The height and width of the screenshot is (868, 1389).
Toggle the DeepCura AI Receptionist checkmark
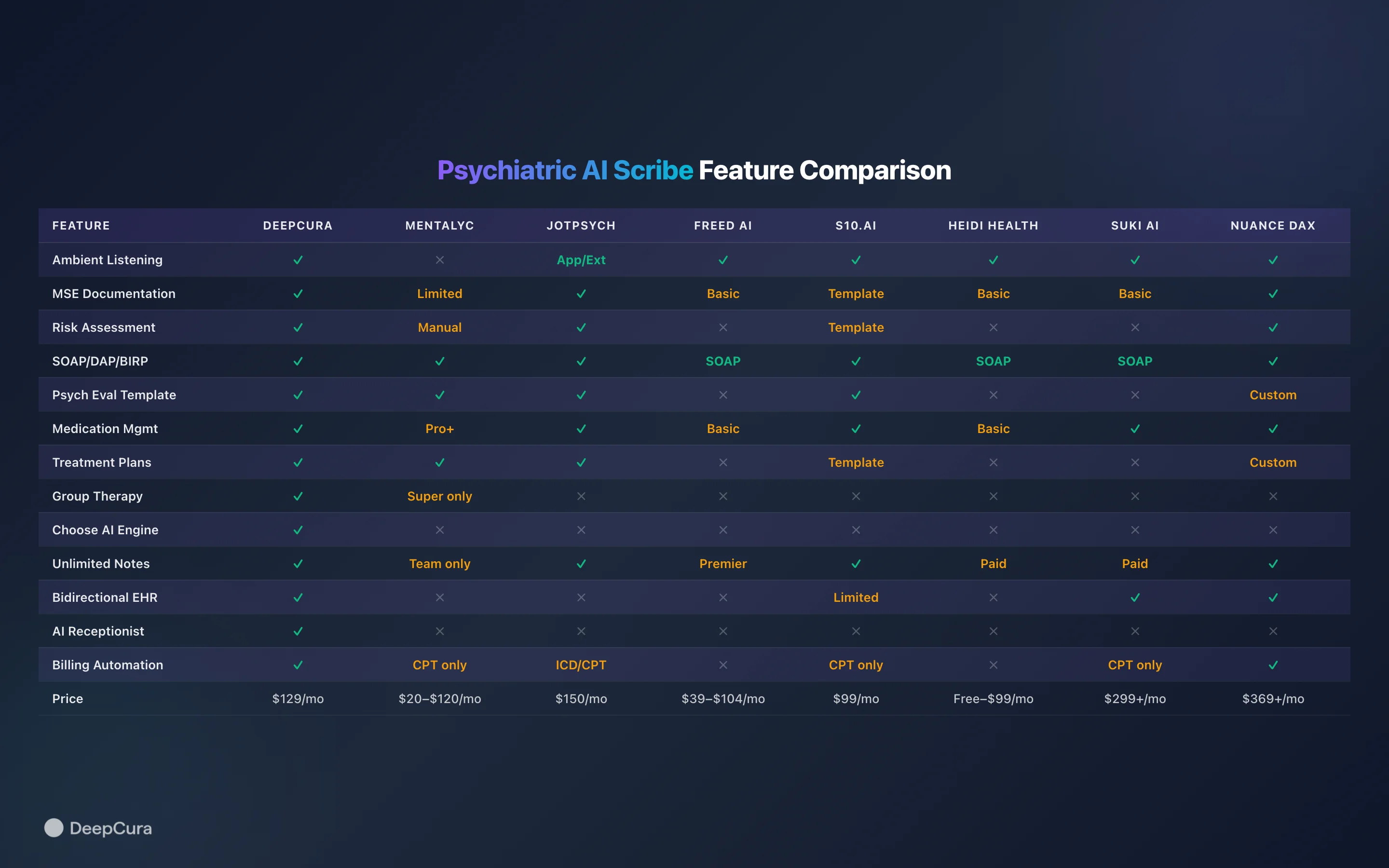point(298,631)
